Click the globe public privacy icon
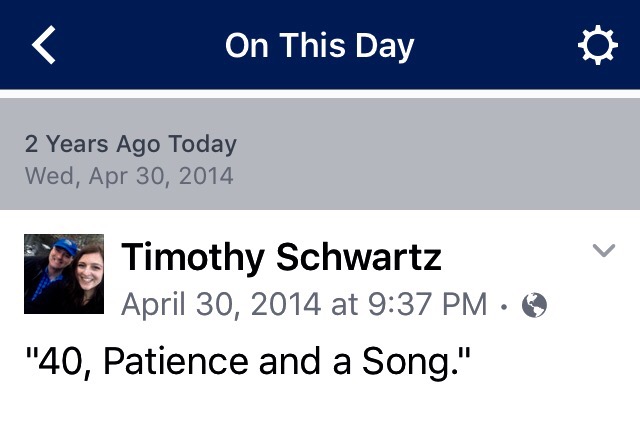The width and height of the screenshot is (640, 429). (x=535, y=304)
